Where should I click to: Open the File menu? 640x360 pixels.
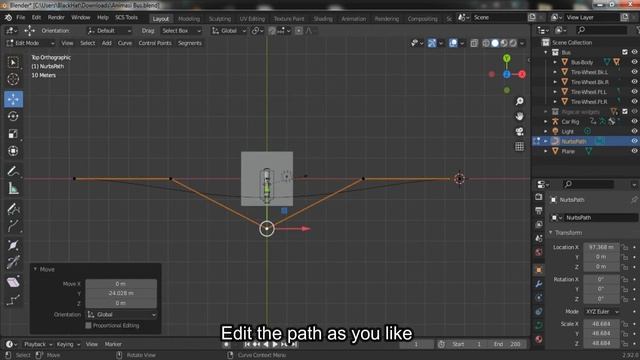(x=20, y=18)
